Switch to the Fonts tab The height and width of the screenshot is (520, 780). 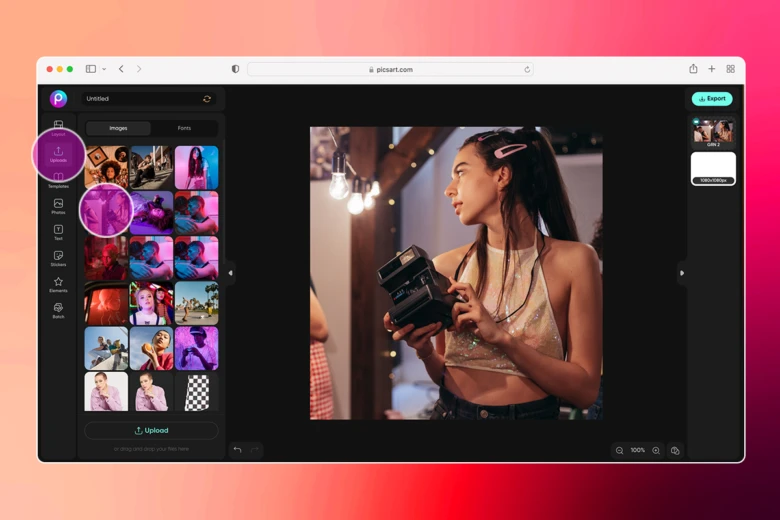click(x=184, y=128)
